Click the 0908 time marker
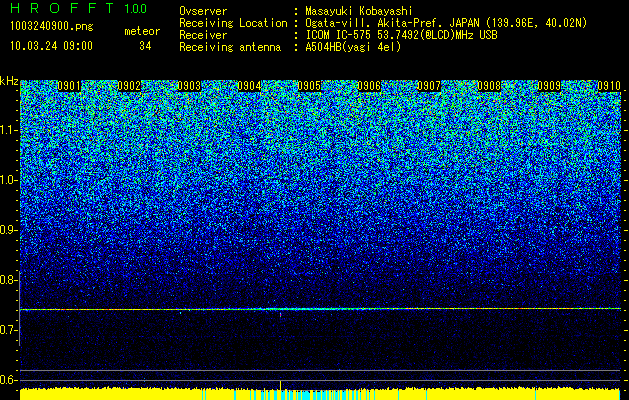Screen dimensions: 629x400 [x=489, y=86]
